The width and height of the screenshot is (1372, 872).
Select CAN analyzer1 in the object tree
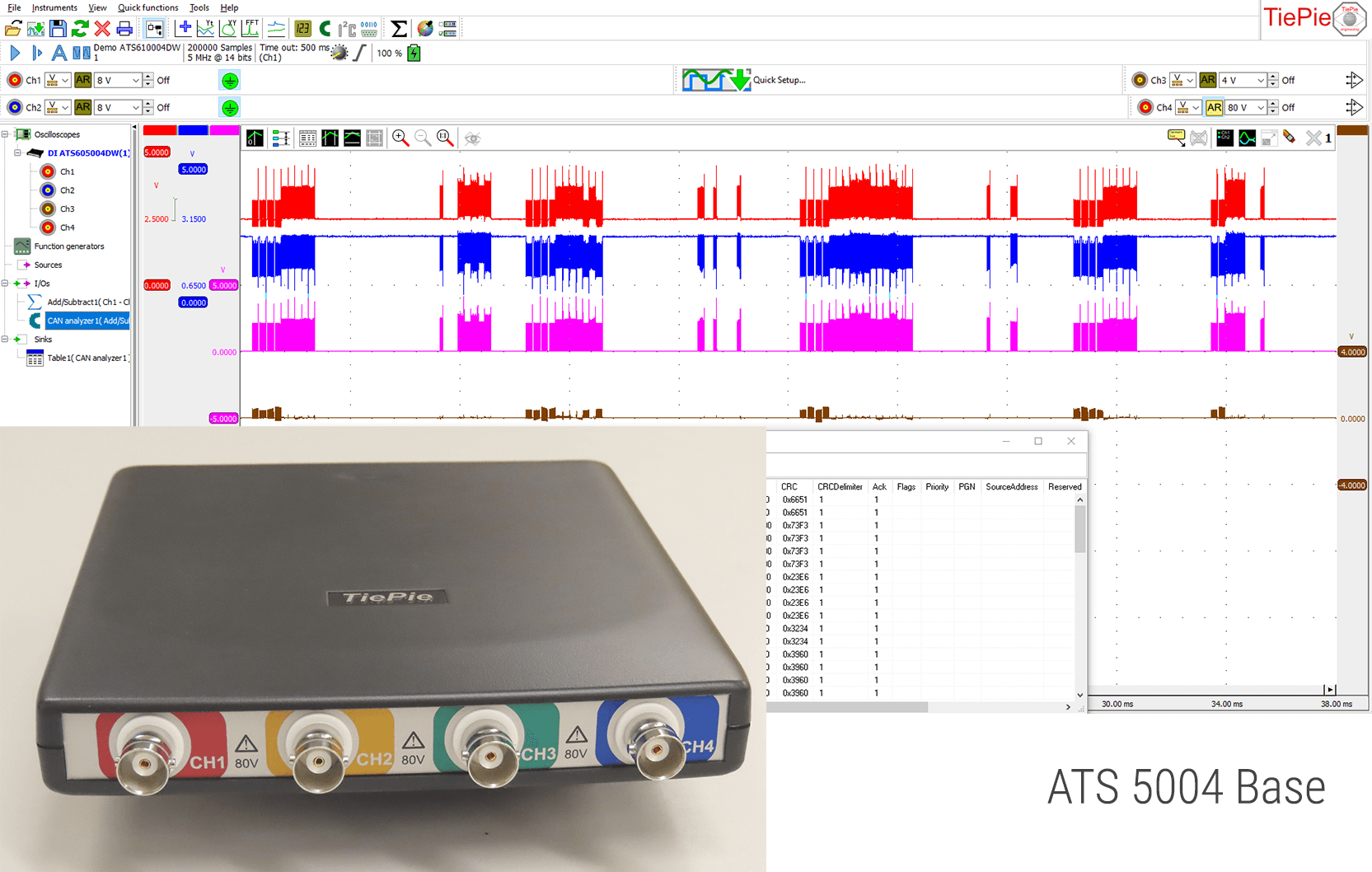tap(87, 321)
